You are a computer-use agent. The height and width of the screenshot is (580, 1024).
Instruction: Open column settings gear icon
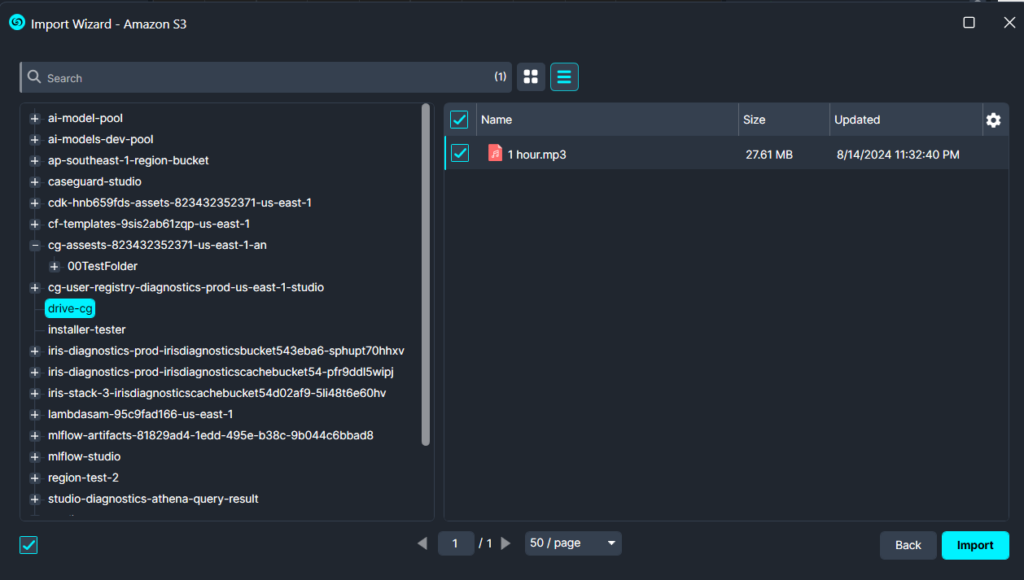tap(993, 120)
